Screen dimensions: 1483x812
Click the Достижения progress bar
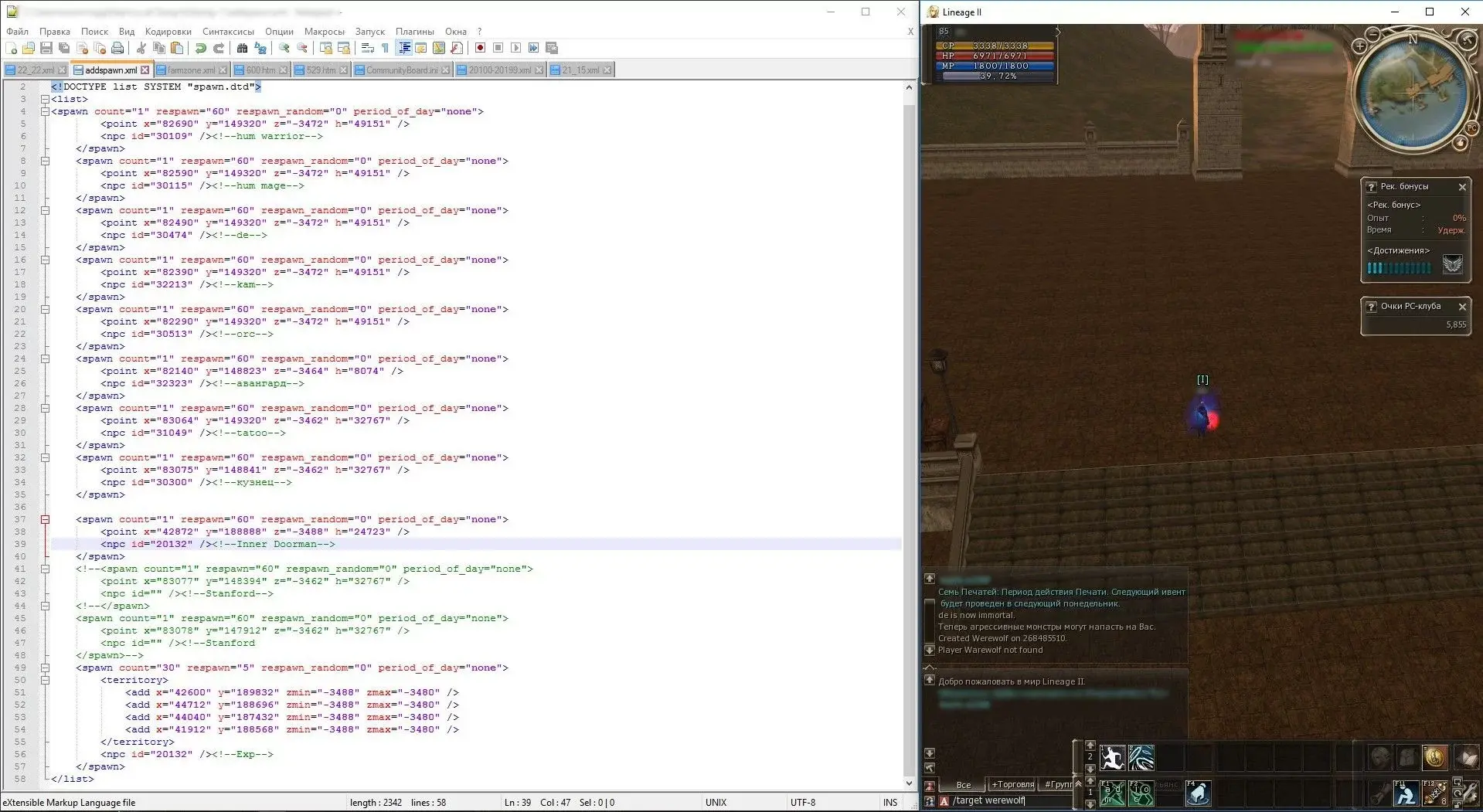[x=1399, y=268]
